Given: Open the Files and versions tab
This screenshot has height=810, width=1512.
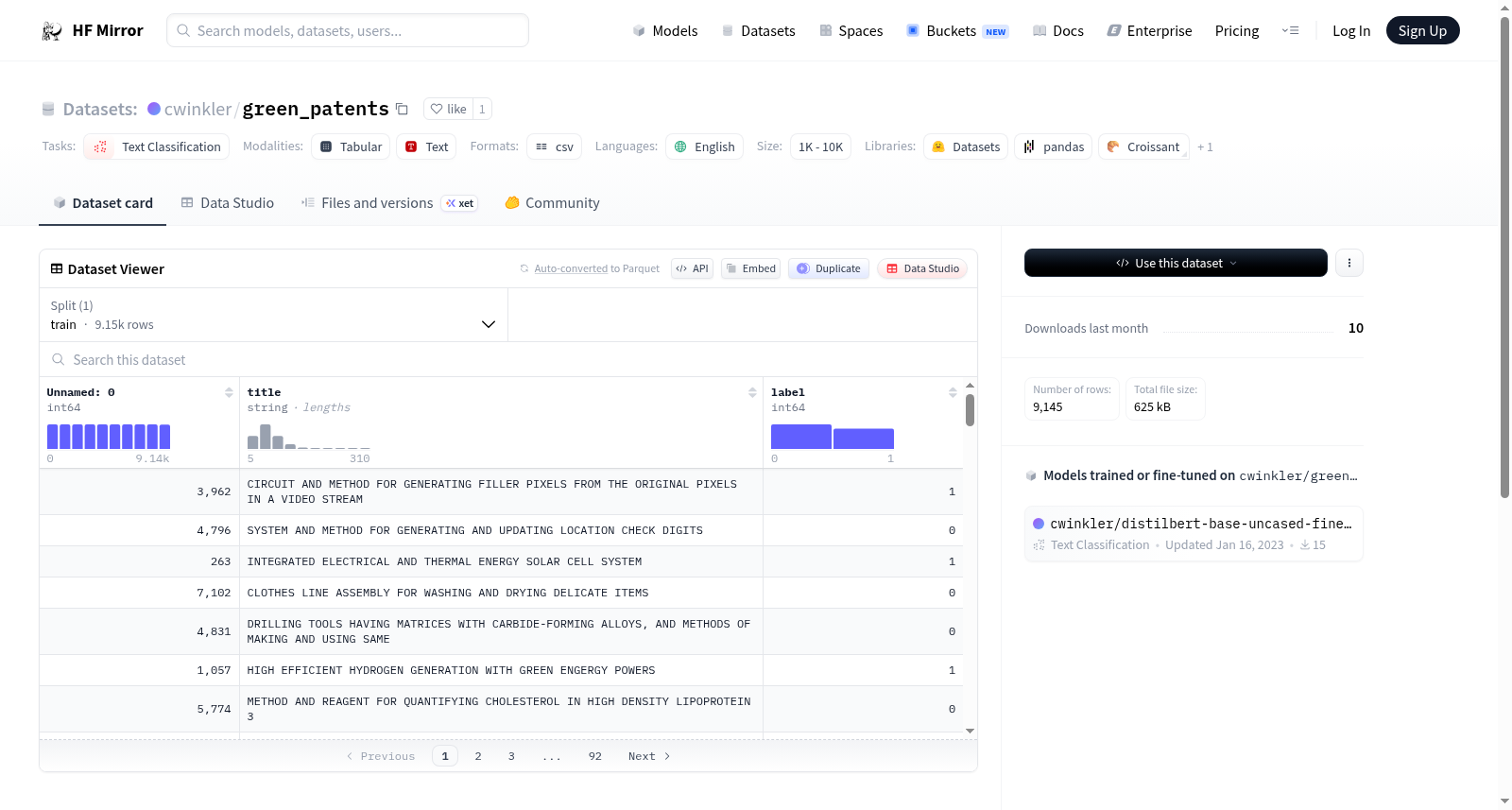Looking at the screenshot, I should (389, 203).
